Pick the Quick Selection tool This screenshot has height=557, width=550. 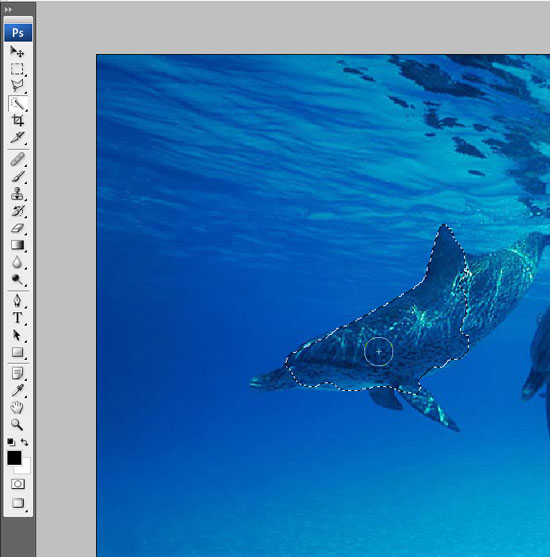pyautogui.click(x=17, y=103)
